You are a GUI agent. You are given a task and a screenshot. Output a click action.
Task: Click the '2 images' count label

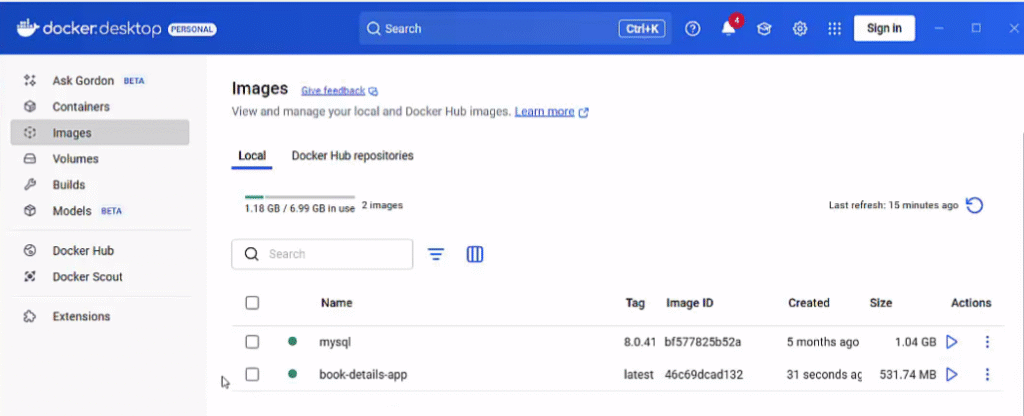coord(382,206)
